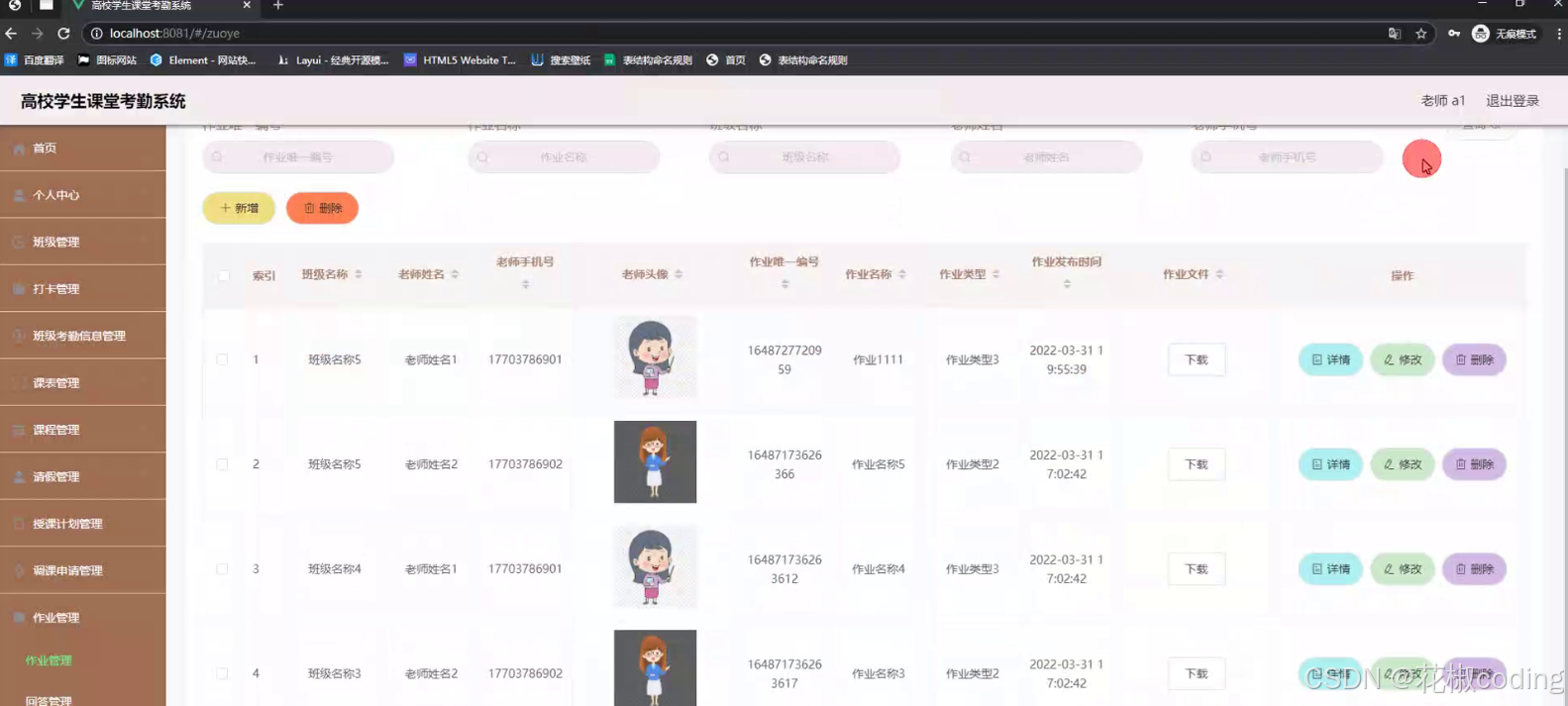Image resolution: width=1568 pixels, height=706 pixels.
Task: Open the translate page icon in address bar
Action: pyautogui.click(x=1395, y=34)
